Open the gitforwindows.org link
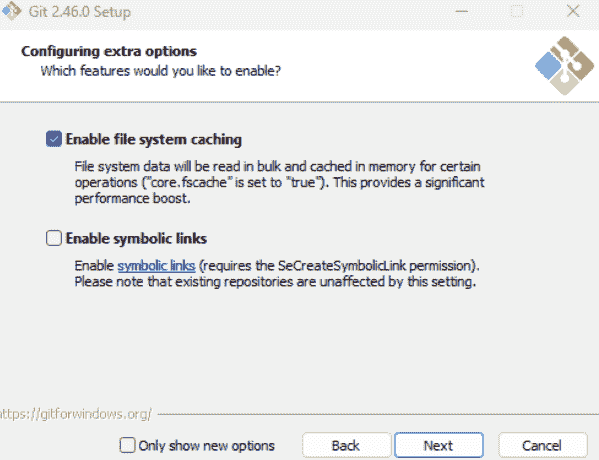Screen dimensions: 599x460 point(76,414)
